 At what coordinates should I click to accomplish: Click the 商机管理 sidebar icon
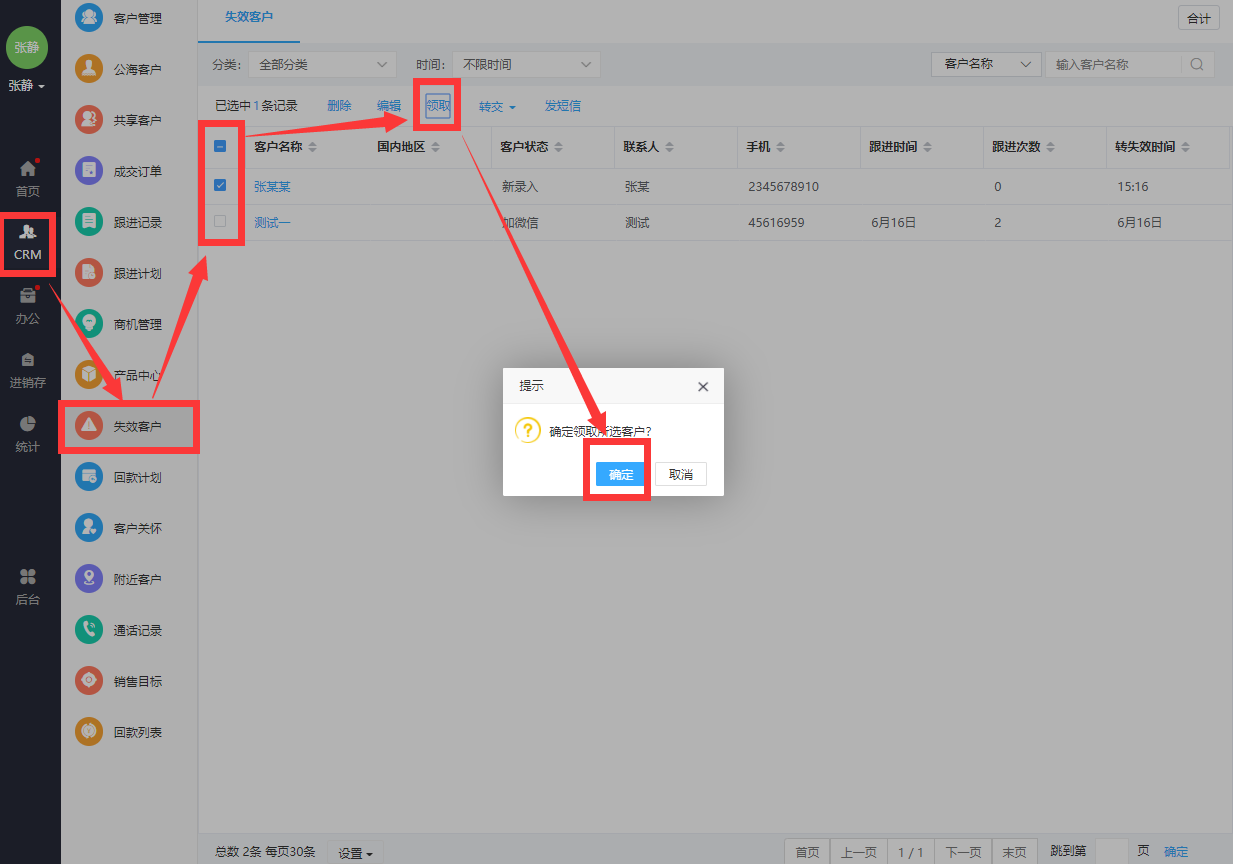pyautogui.click(x=89, y=324)
